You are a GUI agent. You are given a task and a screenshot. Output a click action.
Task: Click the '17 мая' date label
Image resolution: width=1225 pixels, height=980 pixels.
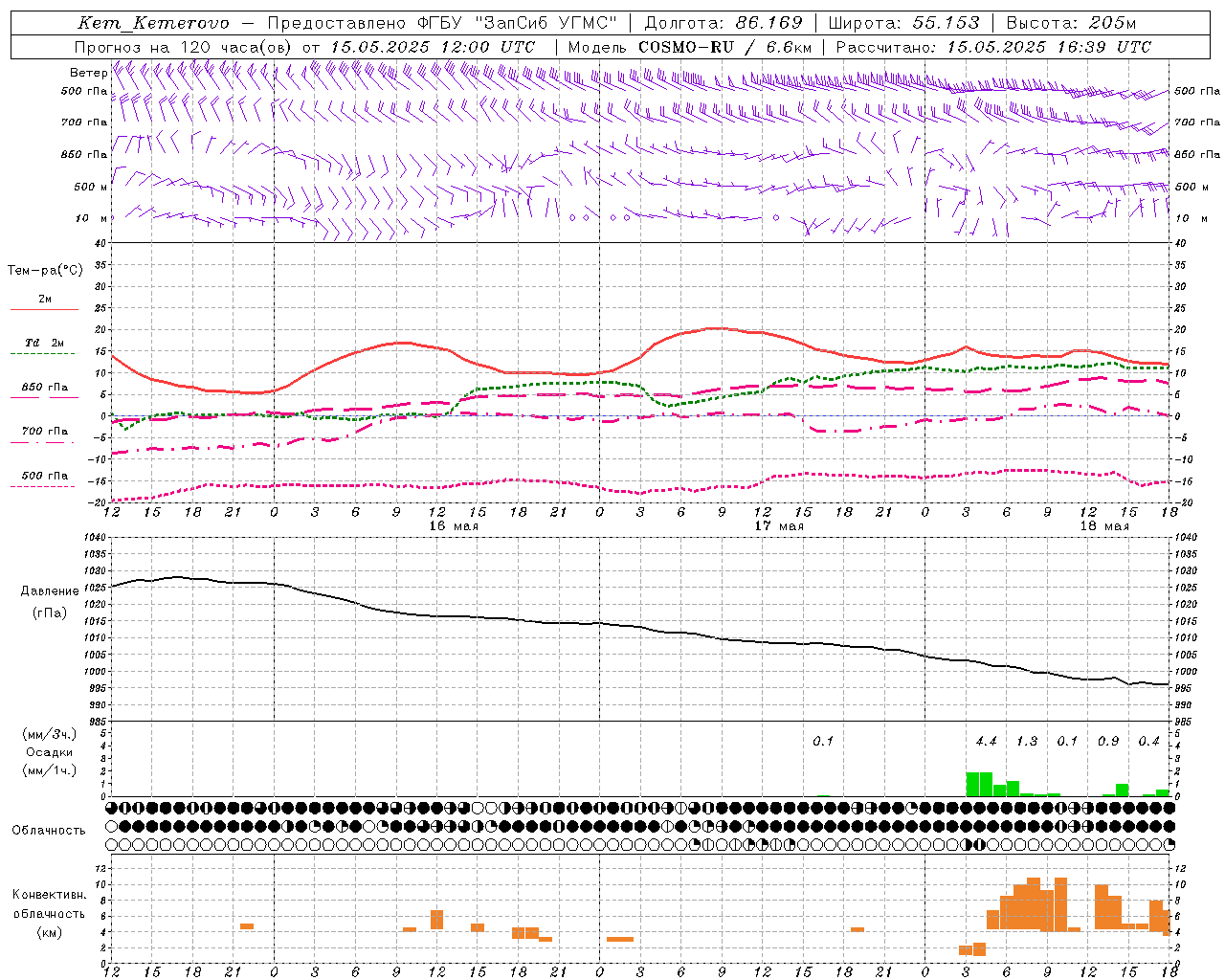[779, 526]
